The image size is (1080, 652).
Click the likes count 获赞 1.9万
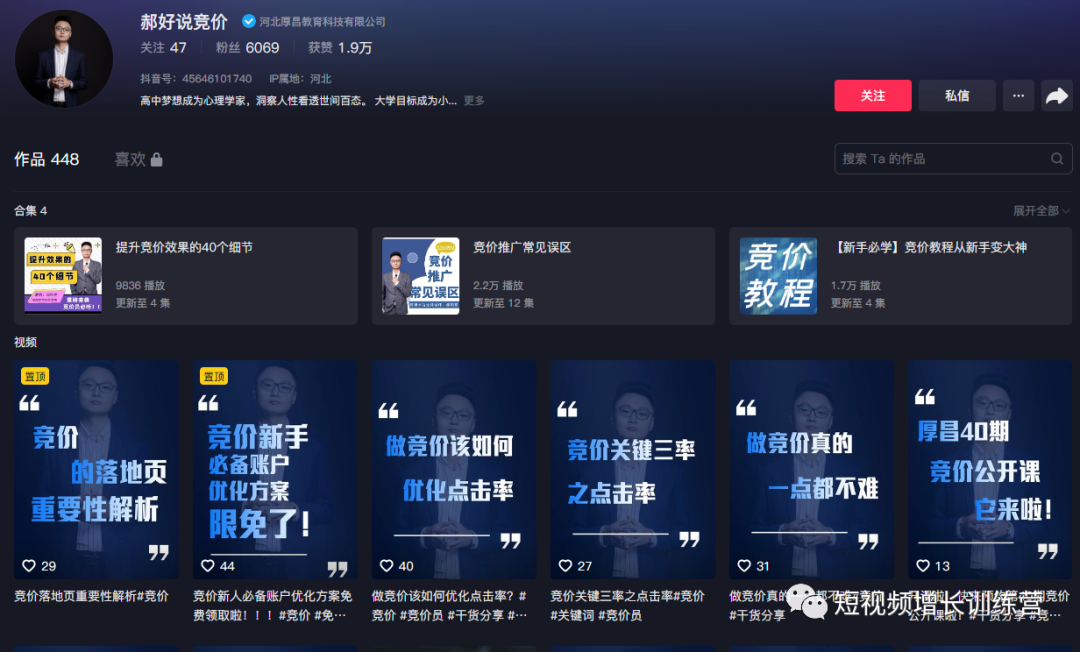[x=340, y=48]
